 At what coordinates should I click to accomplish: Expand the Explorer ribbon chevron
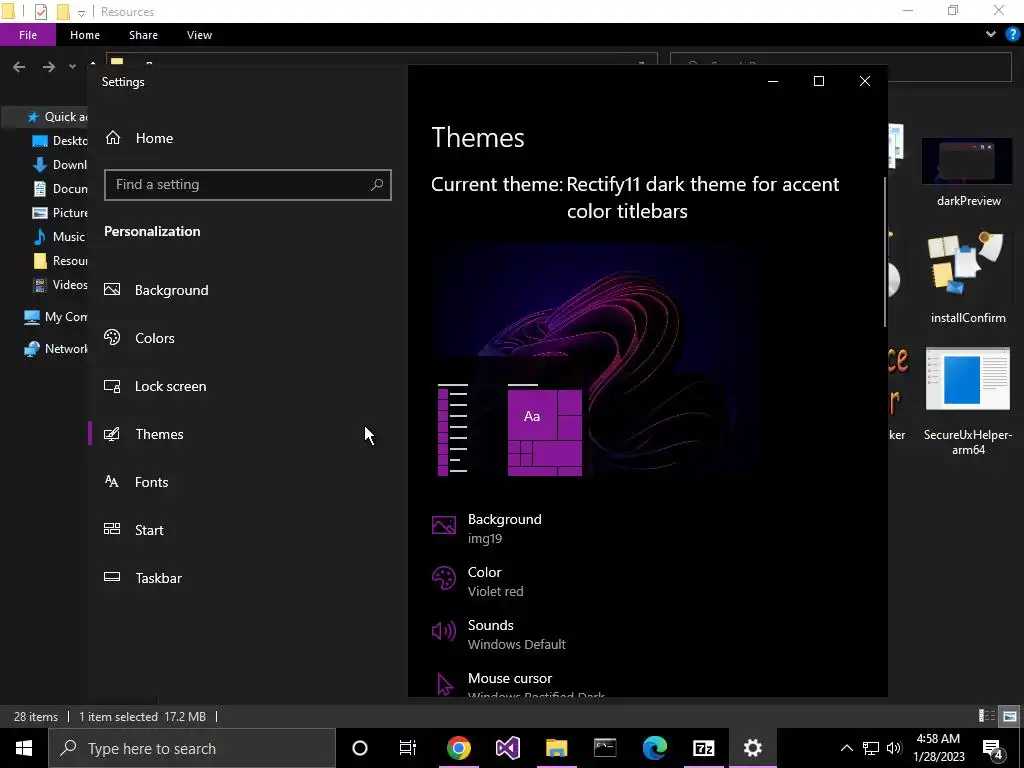coord(991,35)
